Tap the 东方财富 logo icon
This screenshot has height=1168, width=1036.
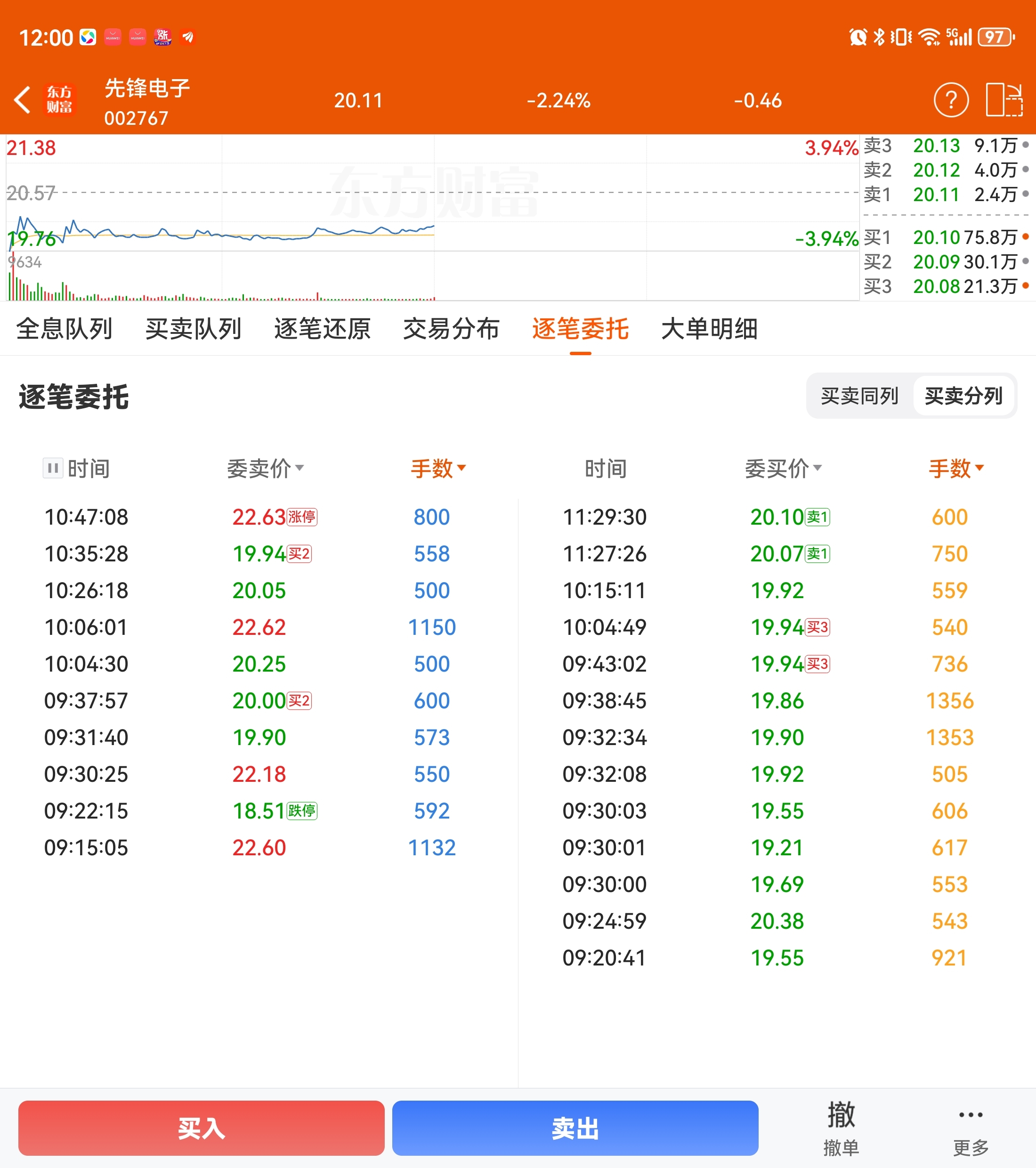[x=59, y=100]
